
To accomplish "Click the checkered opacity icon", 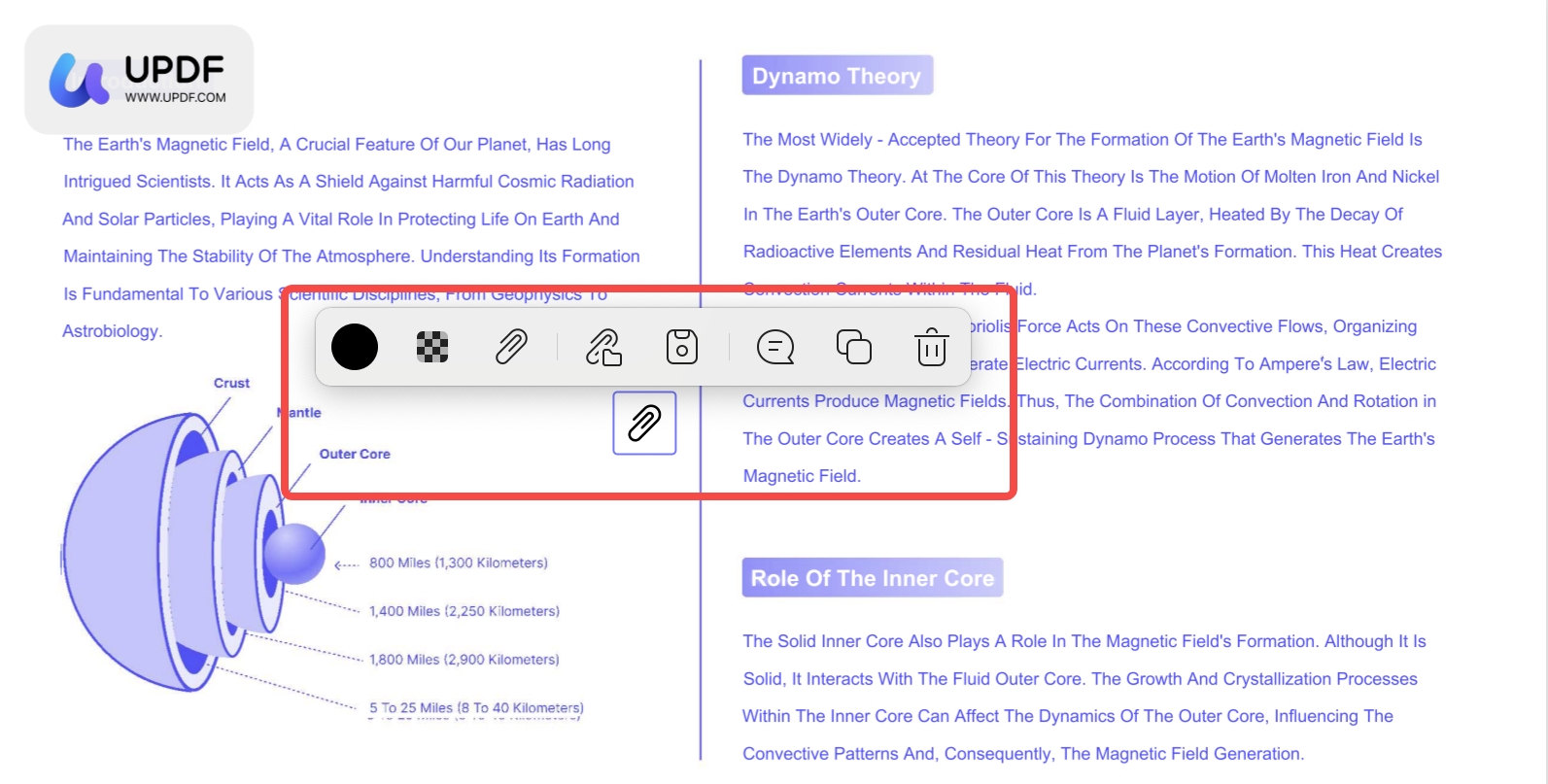I will pos(432,347).
